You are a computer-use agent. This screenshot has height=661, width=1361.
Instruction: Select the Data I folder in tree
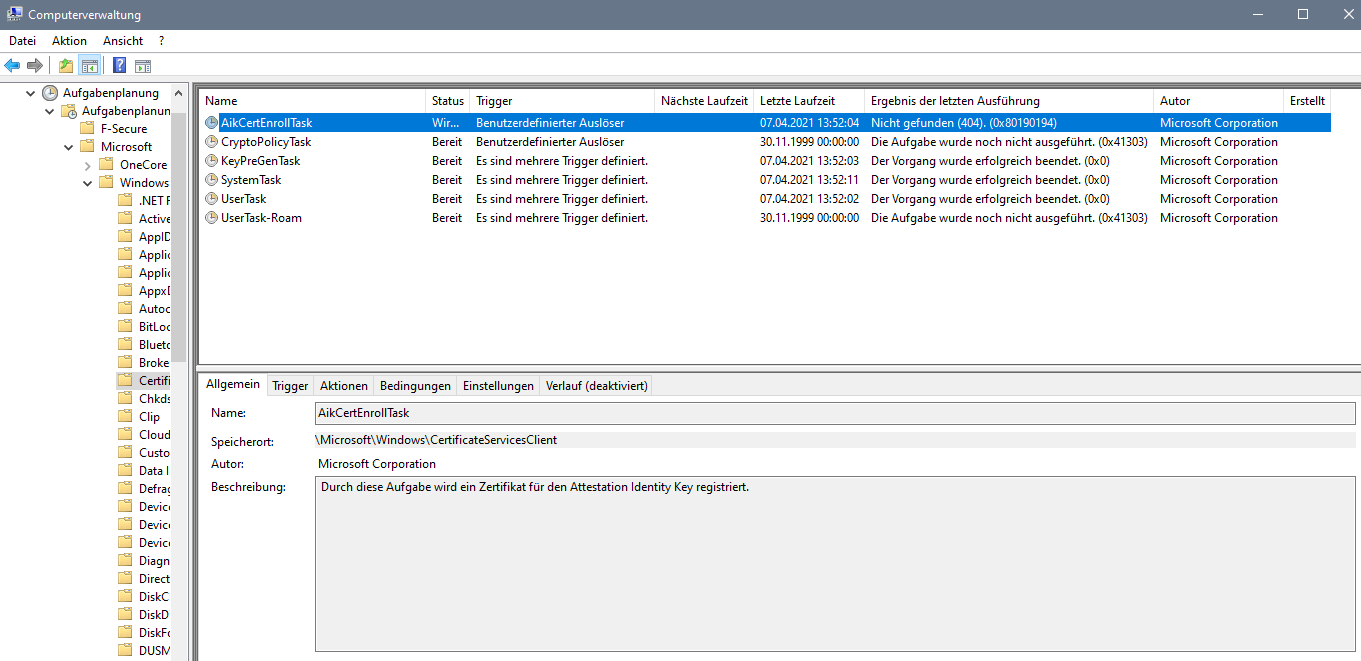[x=154, y=471]
